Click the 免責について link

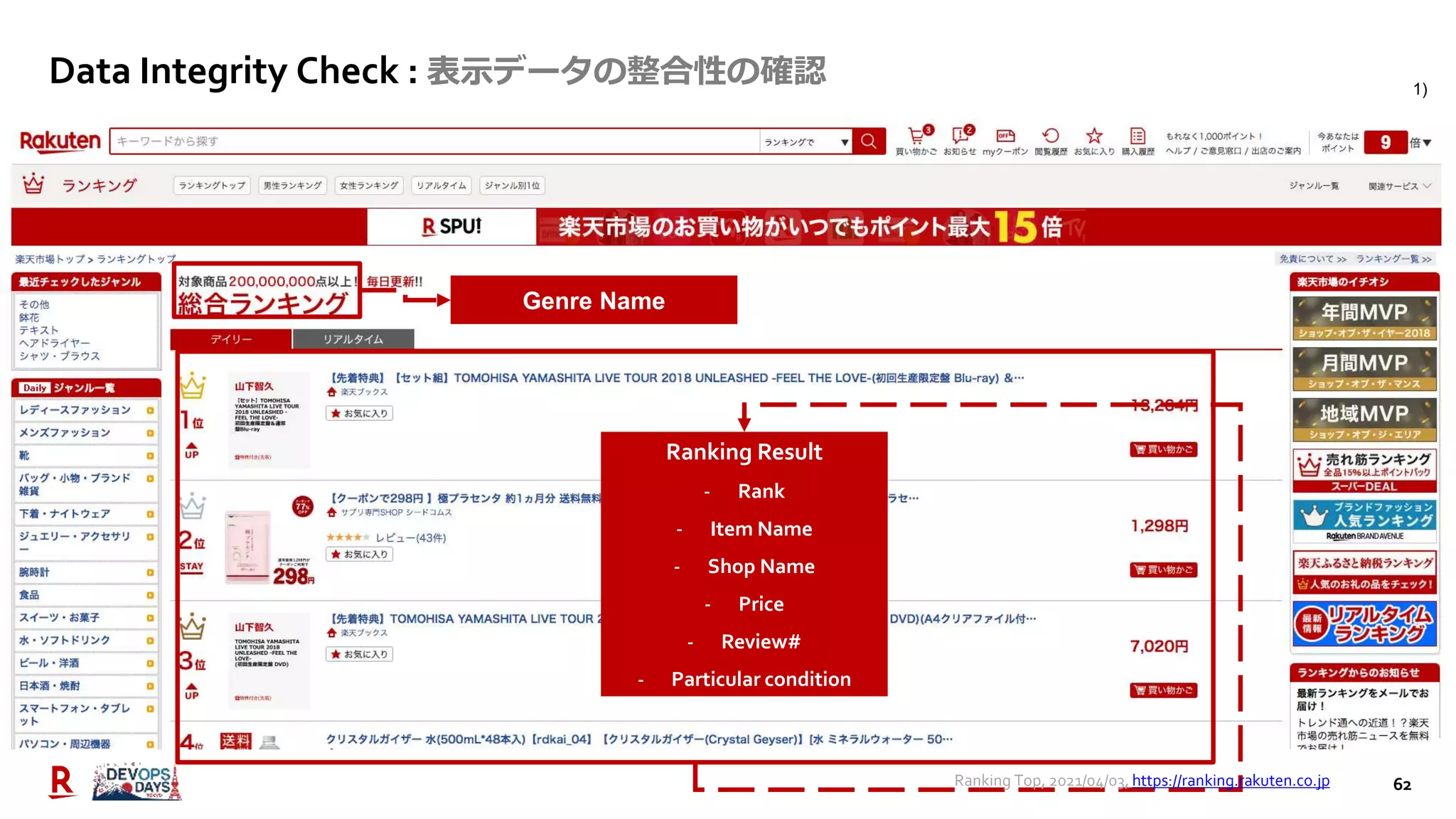[1313, 259]
